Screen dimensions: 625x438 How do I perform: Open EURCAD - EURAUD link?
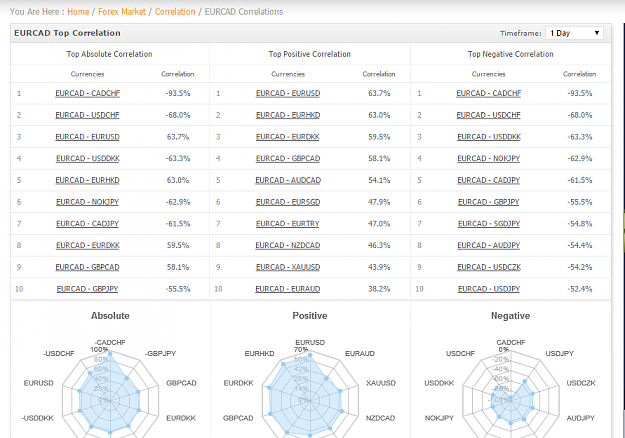[288, 289]
